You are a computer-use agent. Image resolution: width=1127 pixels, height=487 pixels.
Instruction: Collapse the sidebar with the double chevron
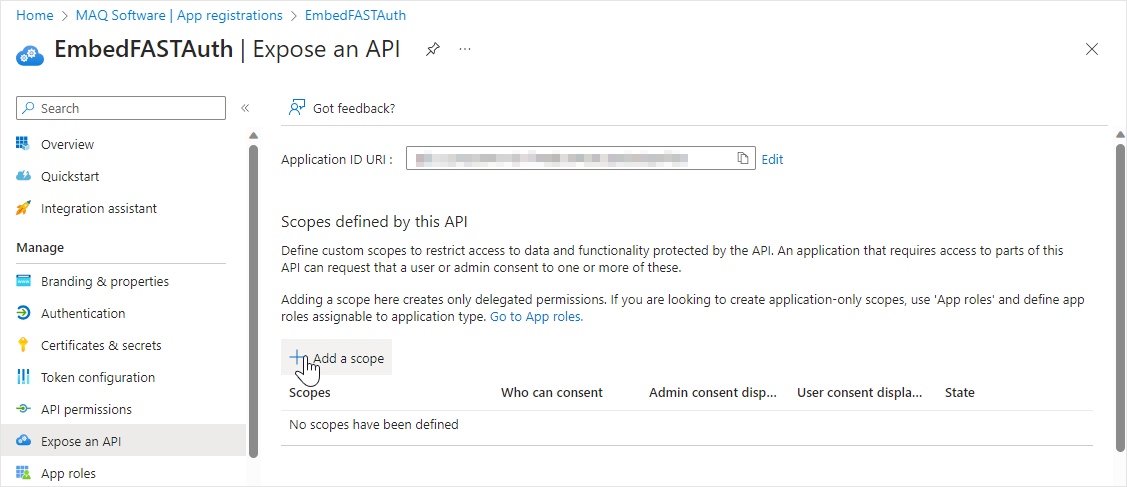pyautogui.click(x=245, y=108)
